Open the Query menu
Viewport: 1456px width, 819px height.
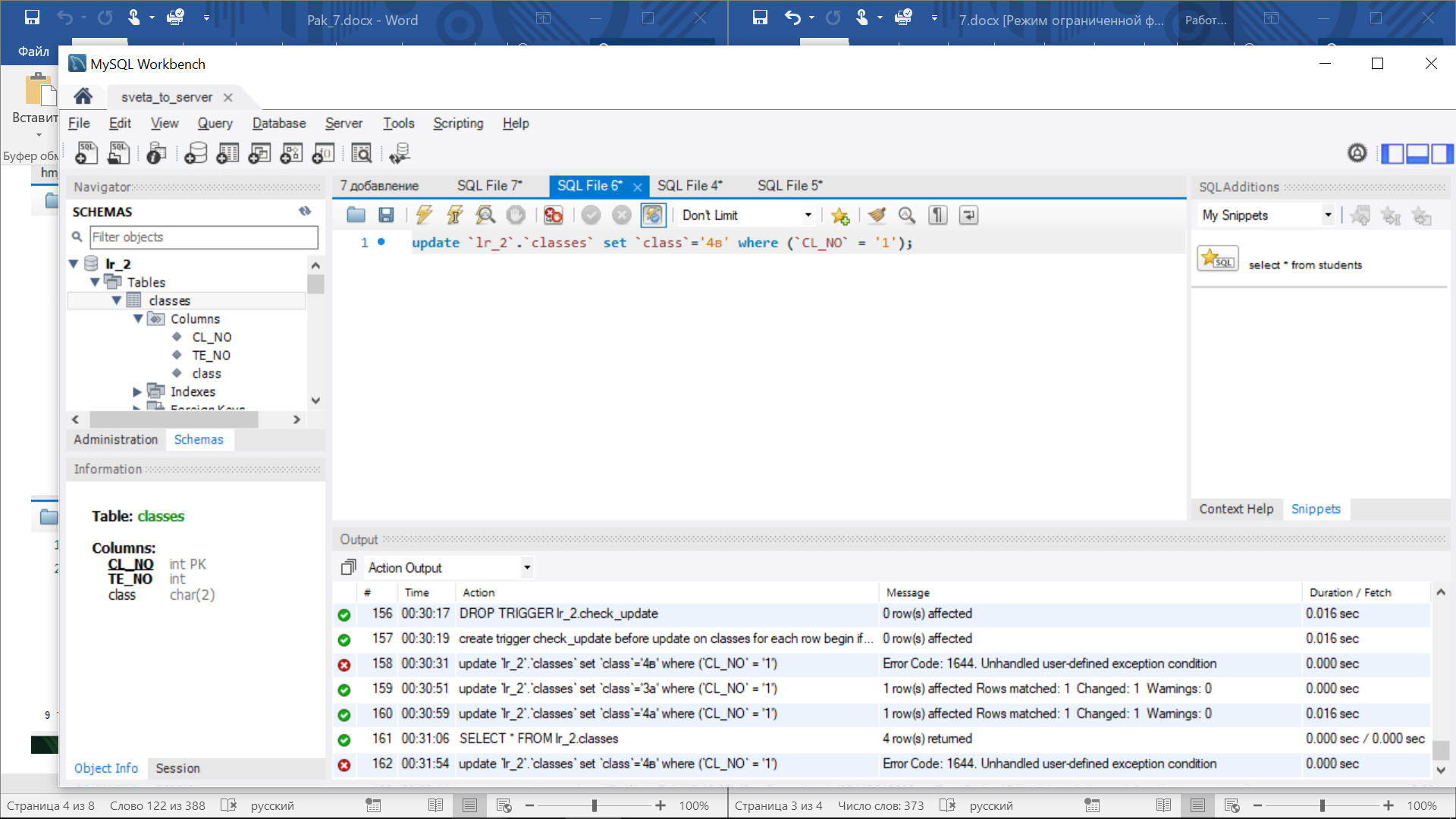coord(215,123)
